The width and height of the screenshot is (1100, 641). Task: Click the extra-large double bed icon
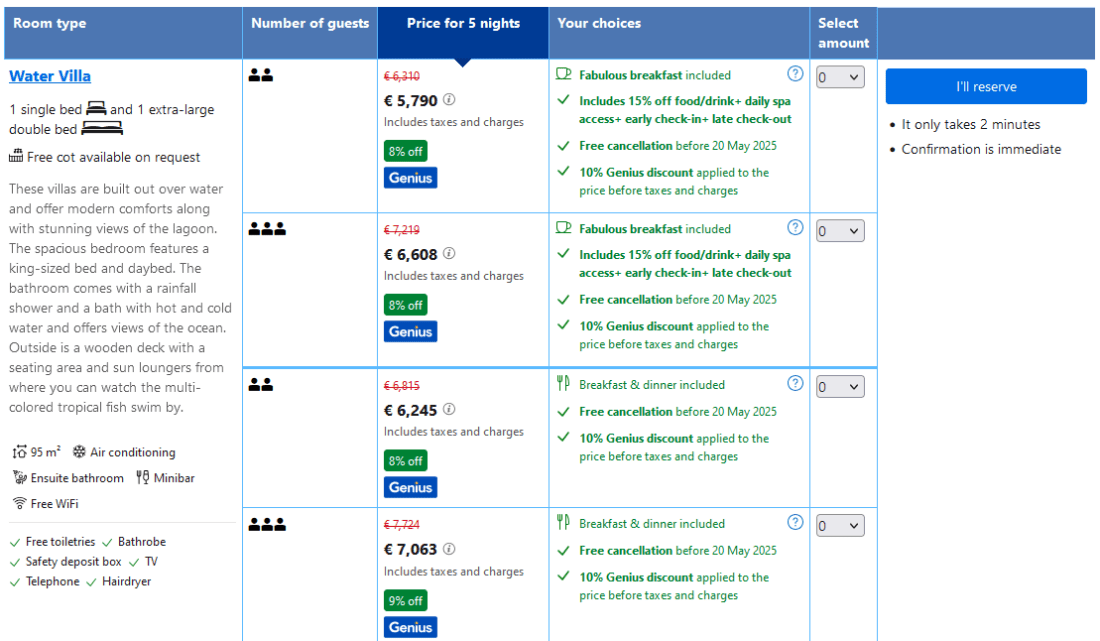pos(102,129)
